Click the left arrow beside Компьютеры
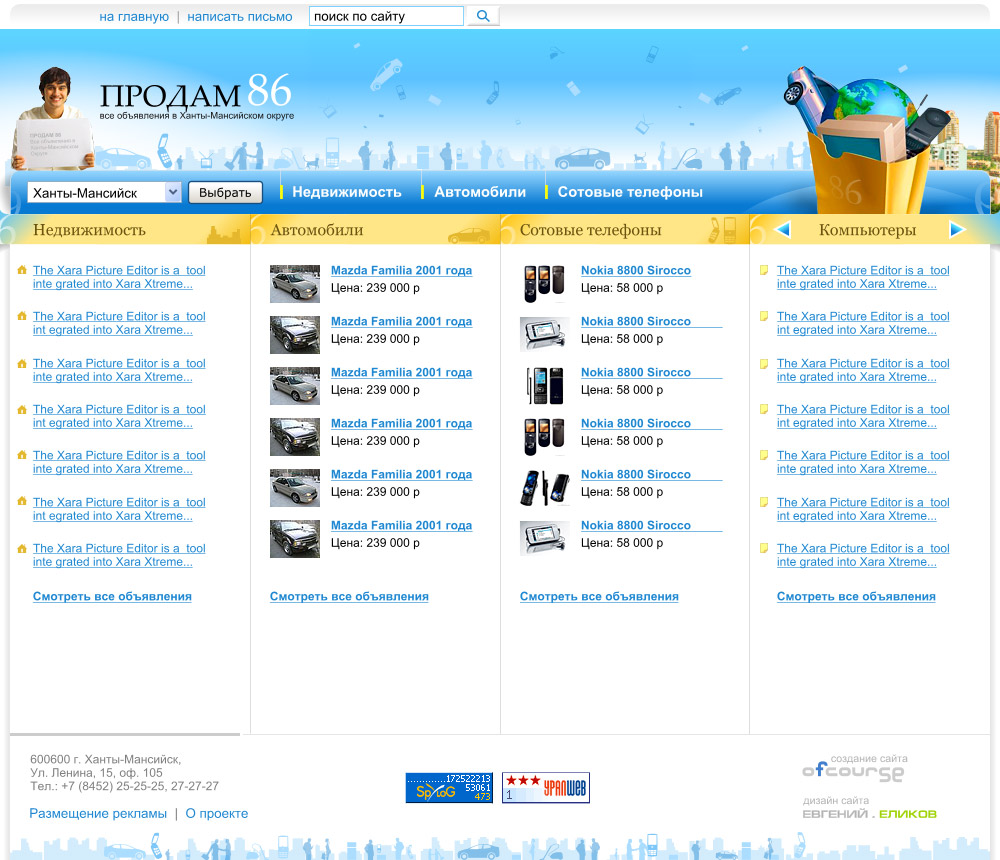The image size is (1000, 860). [782, 229]
